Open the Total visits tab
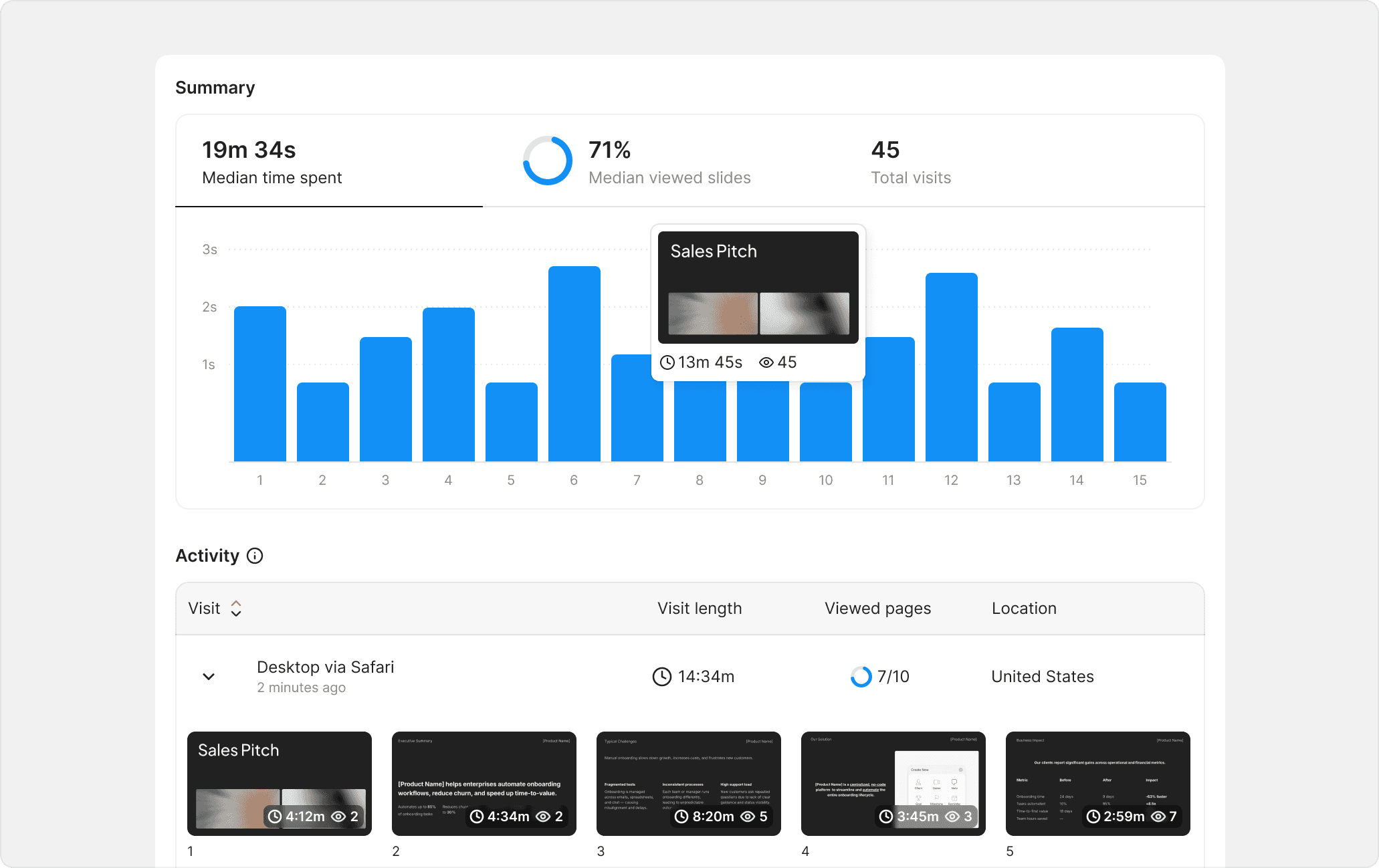 pos(911,161)
